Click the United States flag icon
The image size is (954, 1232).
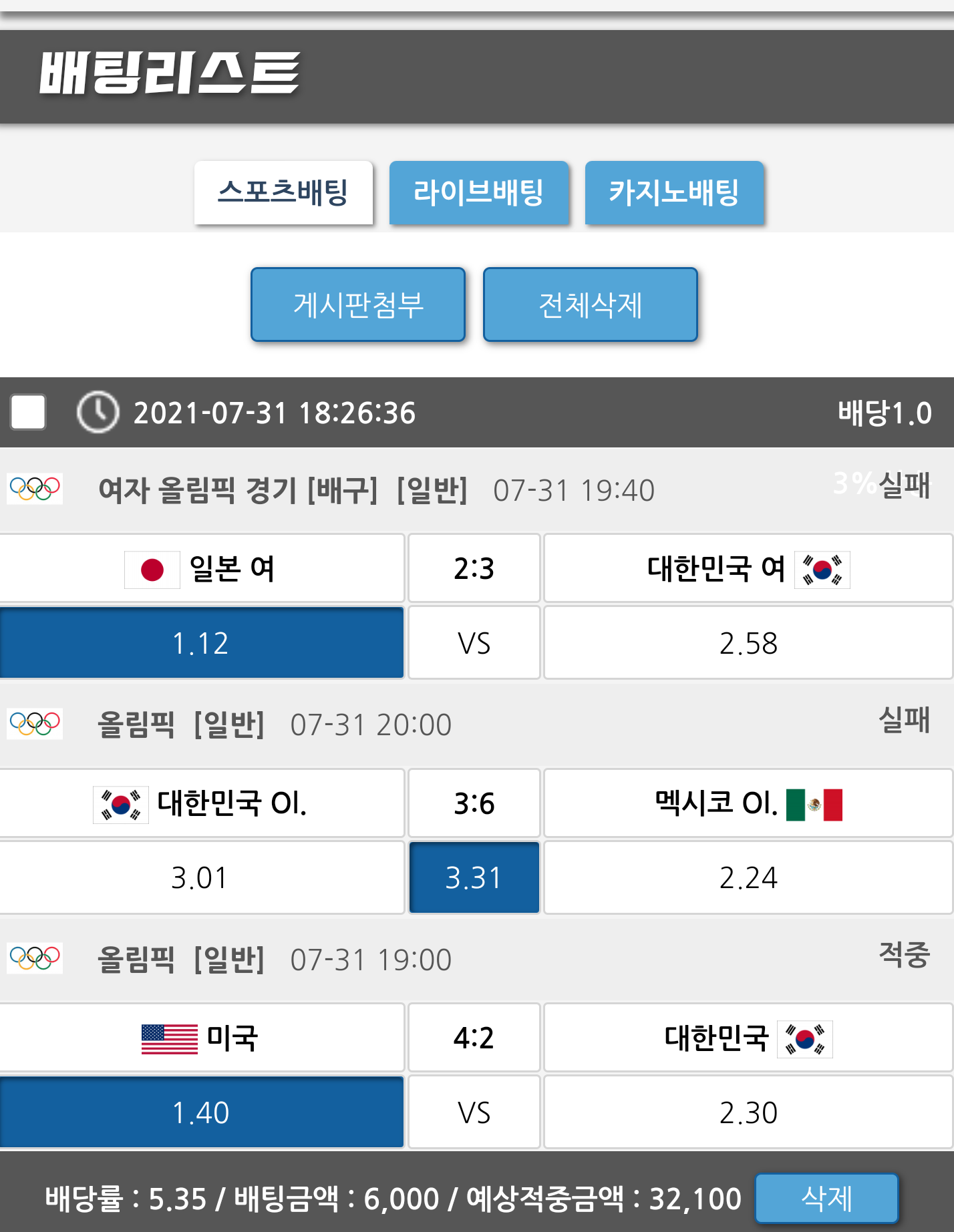click(170, 1039)
